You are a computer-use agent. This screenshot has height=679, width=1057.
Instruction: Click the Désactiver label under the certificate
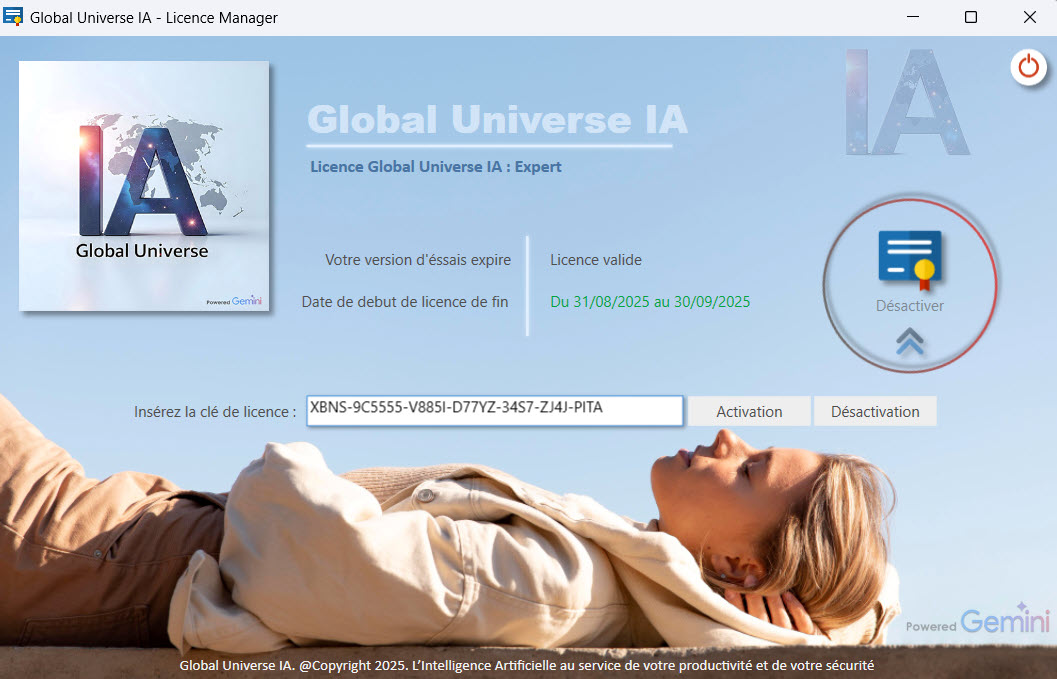pyautogui.click(x=909, y=306)
